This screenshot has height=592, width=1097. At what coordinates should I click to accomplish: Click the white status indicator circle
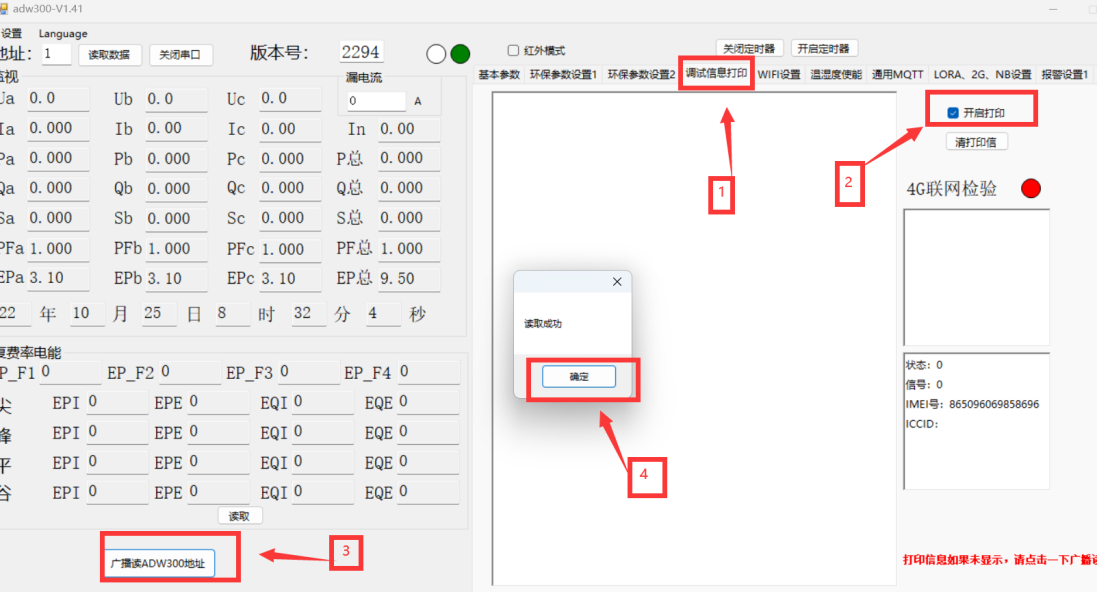coord(436,54)
